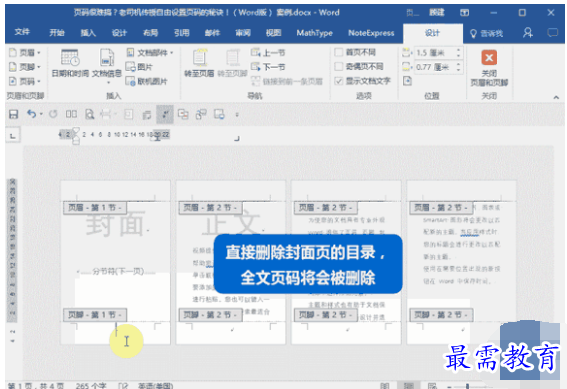Switch to the 审阅 review tab

tap(243, 33)
